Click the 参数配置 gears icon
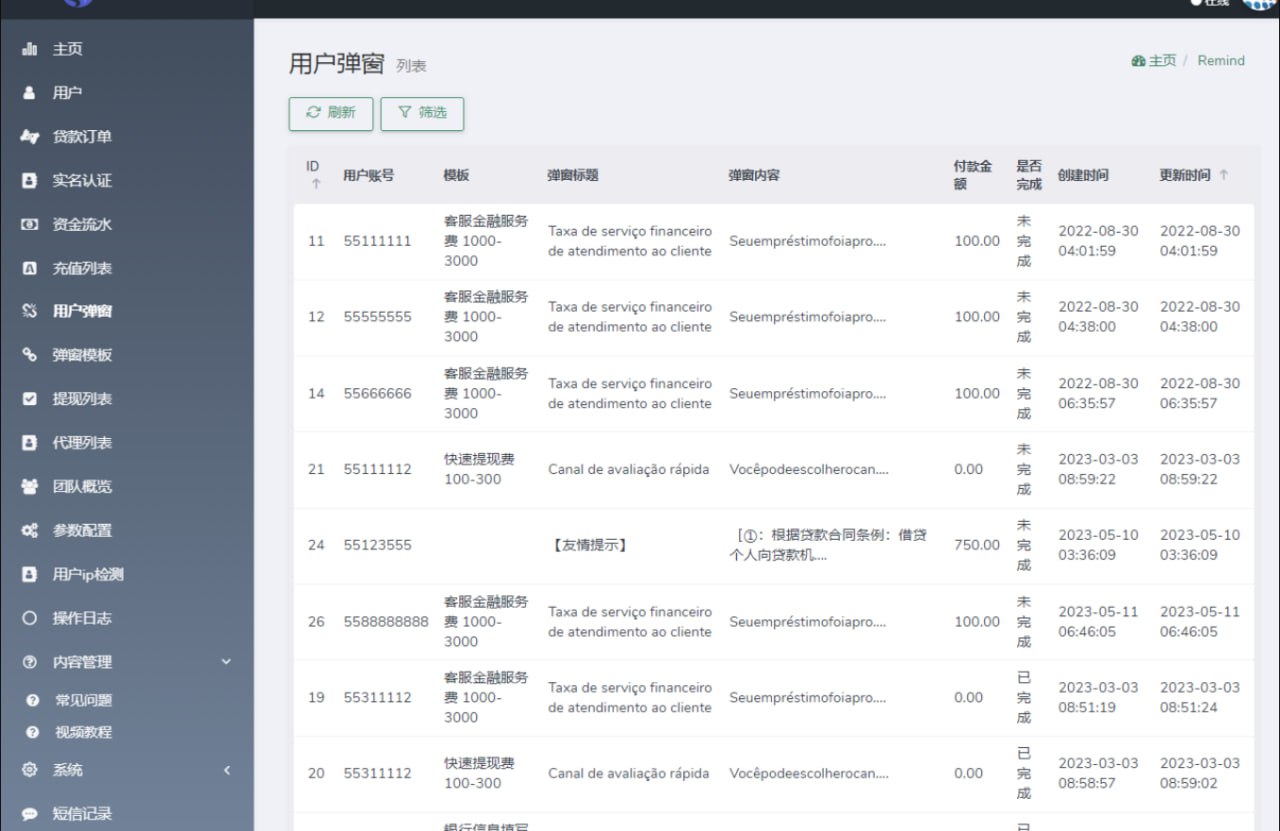Image resolution: width=1280 pixels, height=831 pixels. pos(30,531)
